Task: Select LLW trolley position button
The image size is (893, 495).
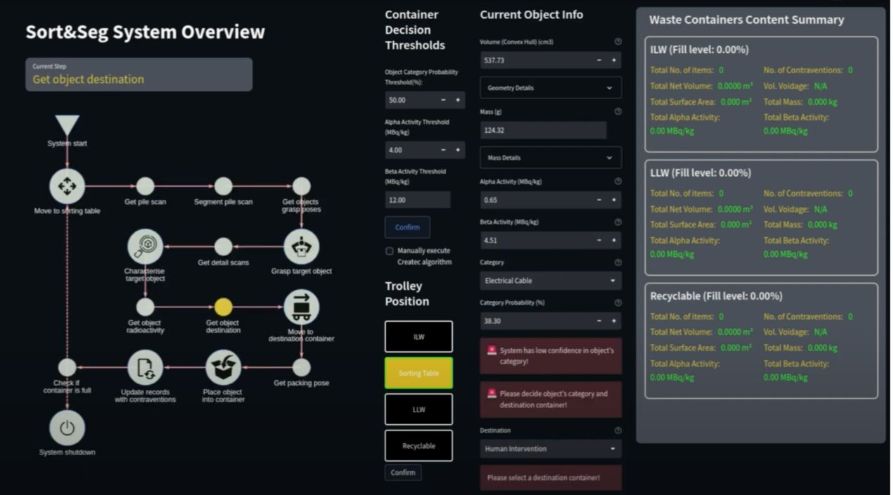Action: (x=419, y=410)
